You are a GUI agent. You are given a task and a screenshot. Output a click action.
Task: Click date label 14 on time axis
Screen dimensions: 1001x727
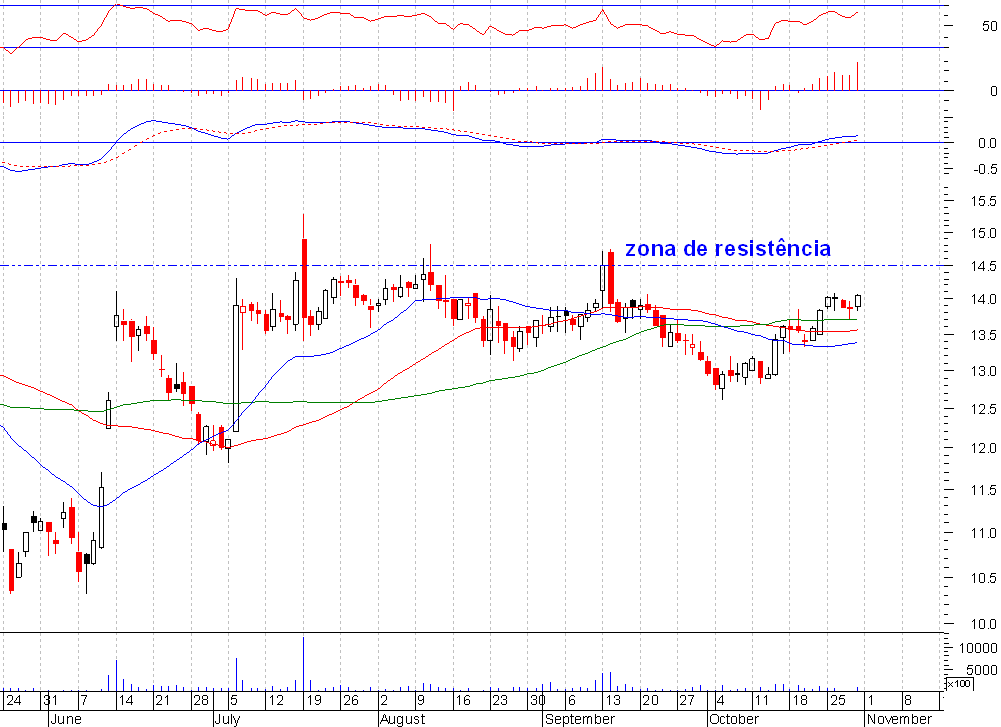tap(126, 701)
